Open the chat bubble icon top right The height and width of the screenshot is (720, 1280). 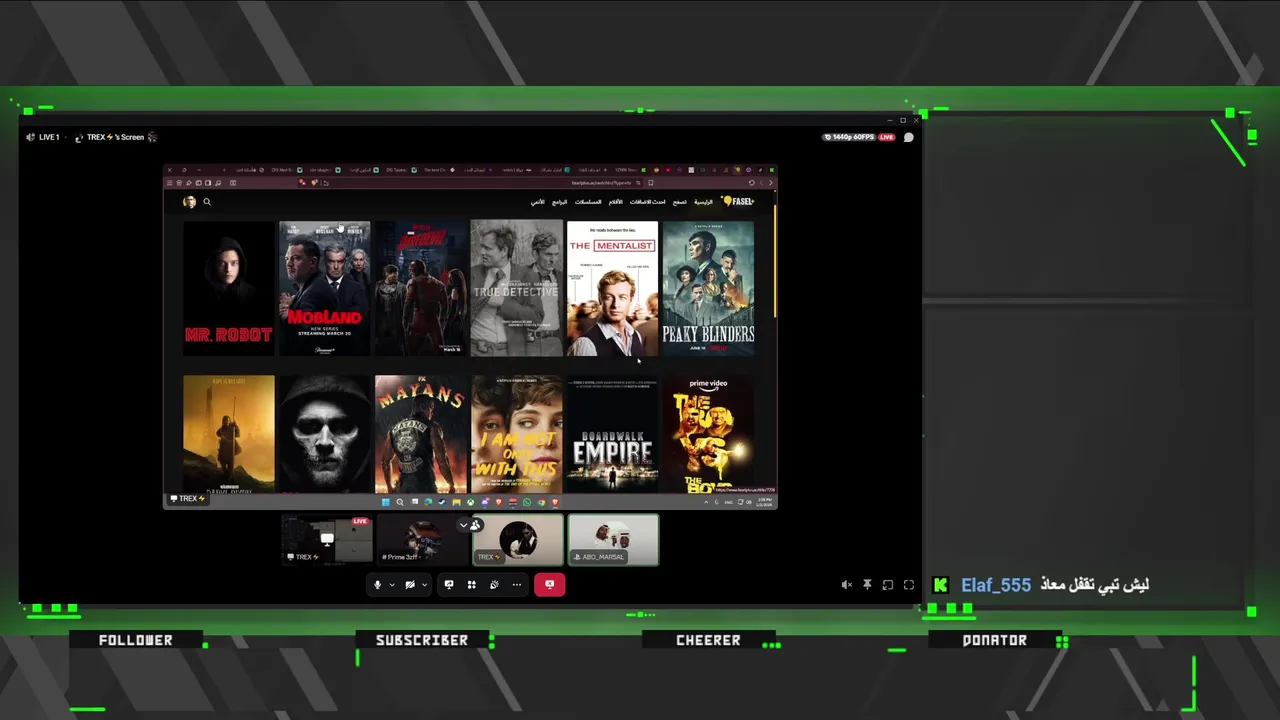909,137
